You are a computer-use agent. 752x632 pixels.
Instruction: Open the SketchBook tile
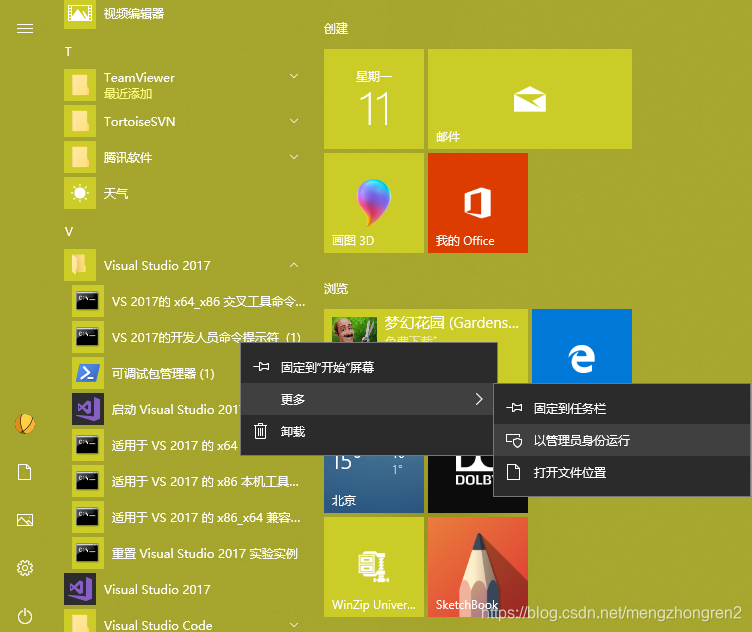point(478,566)
